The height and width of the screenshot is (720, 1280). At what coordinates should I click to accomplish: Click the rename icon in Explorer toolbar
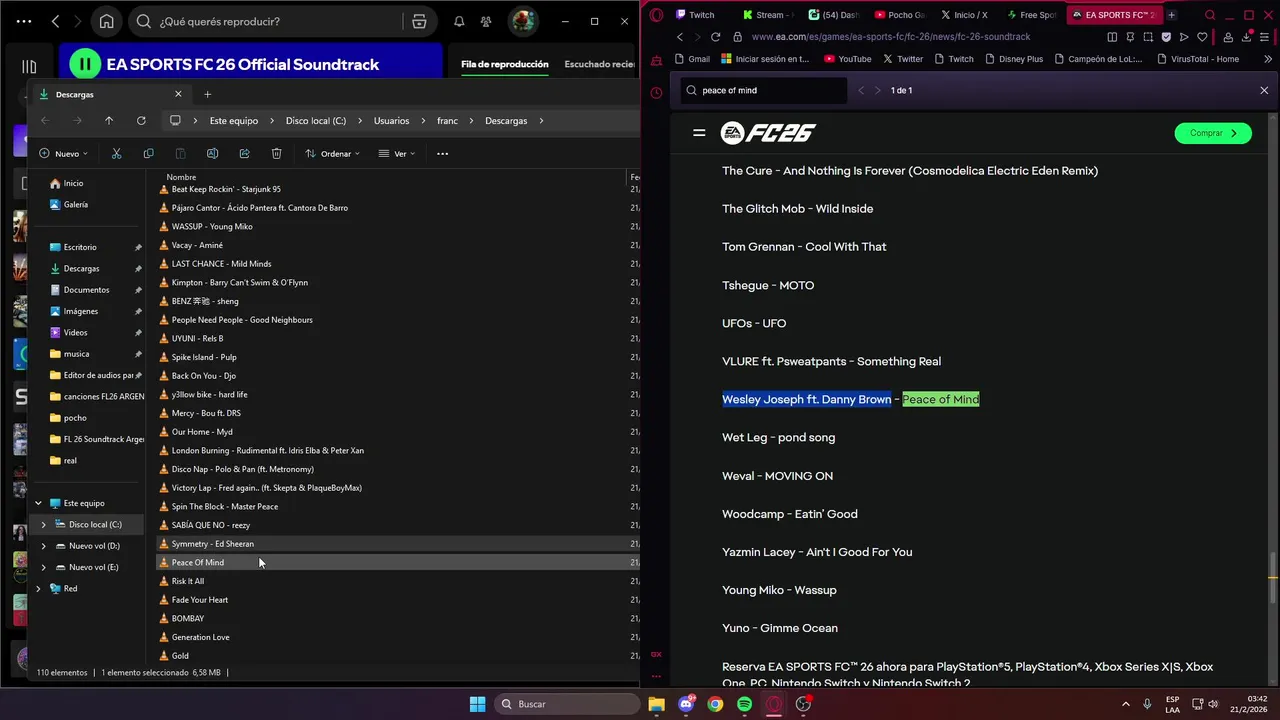click(212, 153)
